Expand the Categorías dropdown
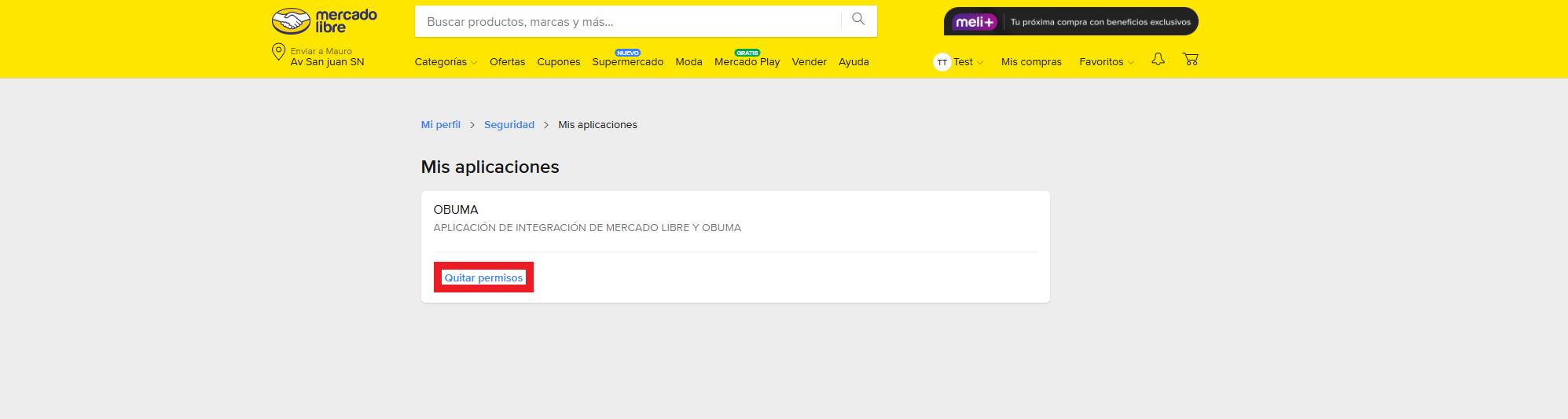1568x419 pixels. pyautogui.click(x=445, y=62)
